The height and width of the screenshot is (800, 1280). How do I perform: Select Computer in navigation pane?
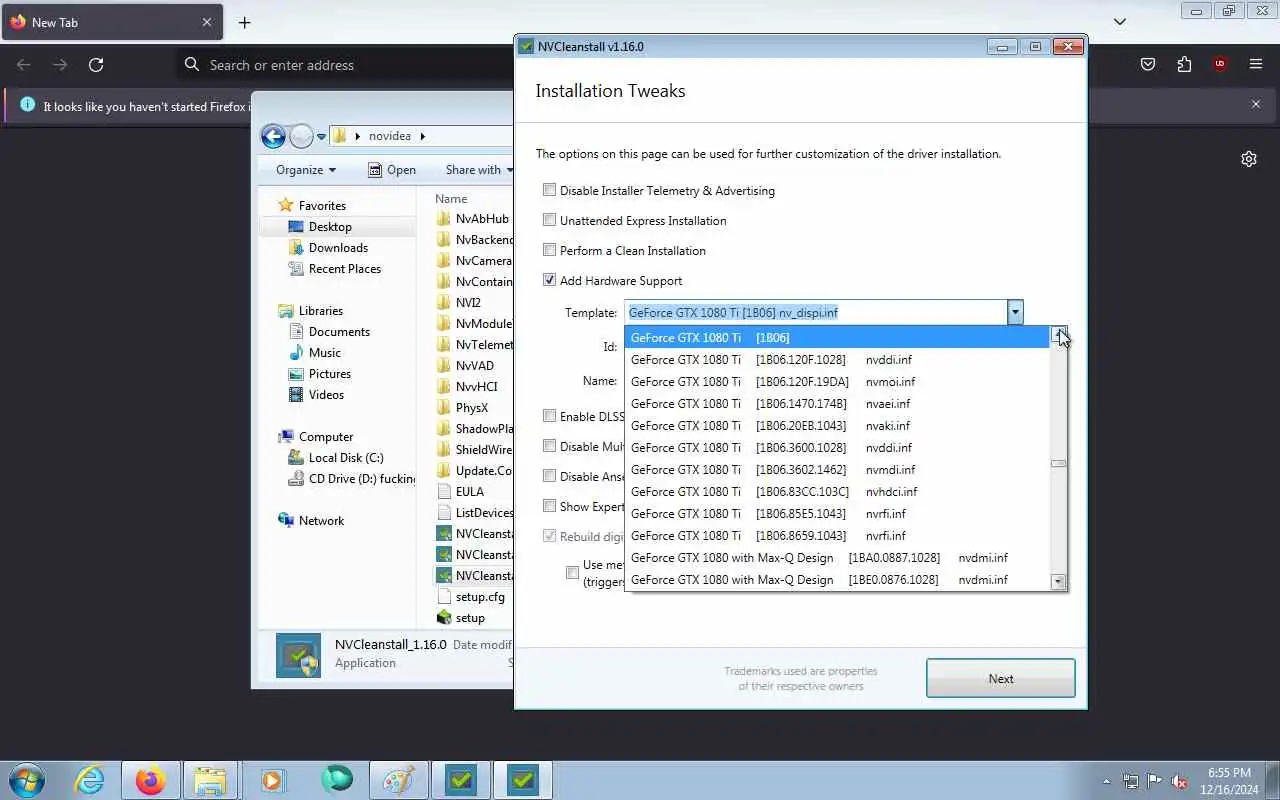tap(316, 436)
